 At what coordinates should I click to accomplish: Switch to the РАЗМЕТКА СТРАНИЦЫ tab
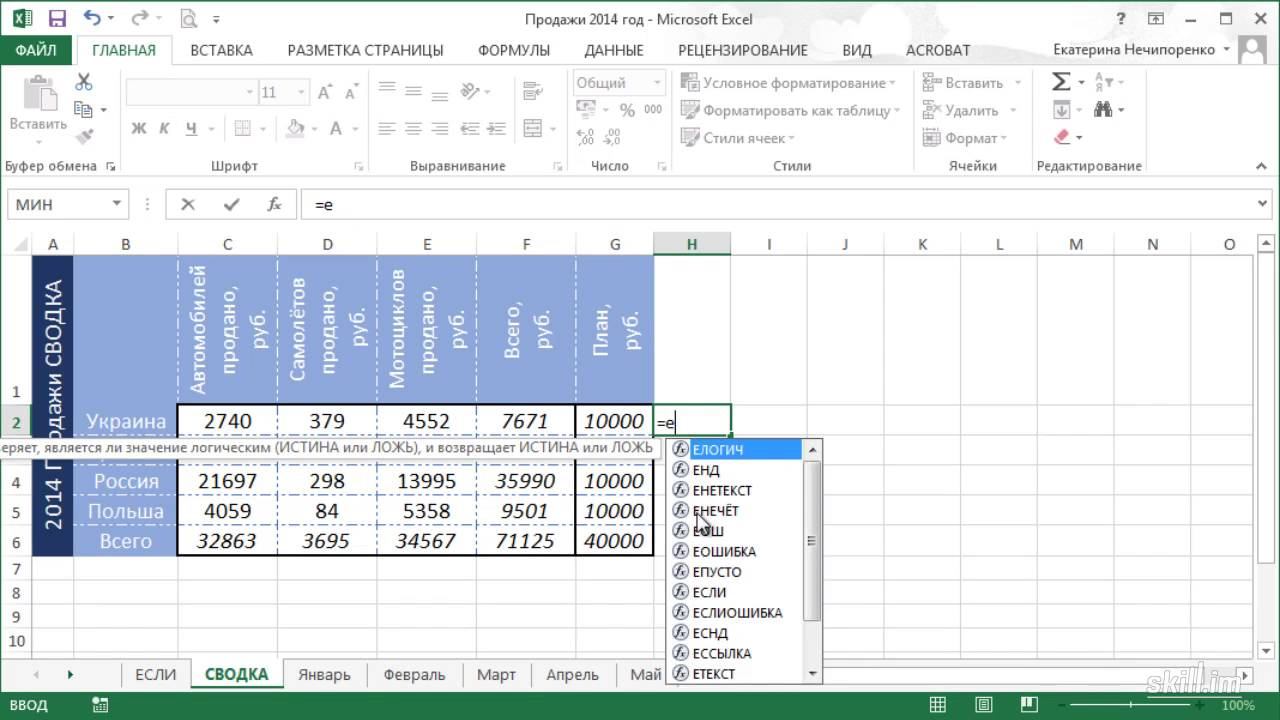pos(365,50)
